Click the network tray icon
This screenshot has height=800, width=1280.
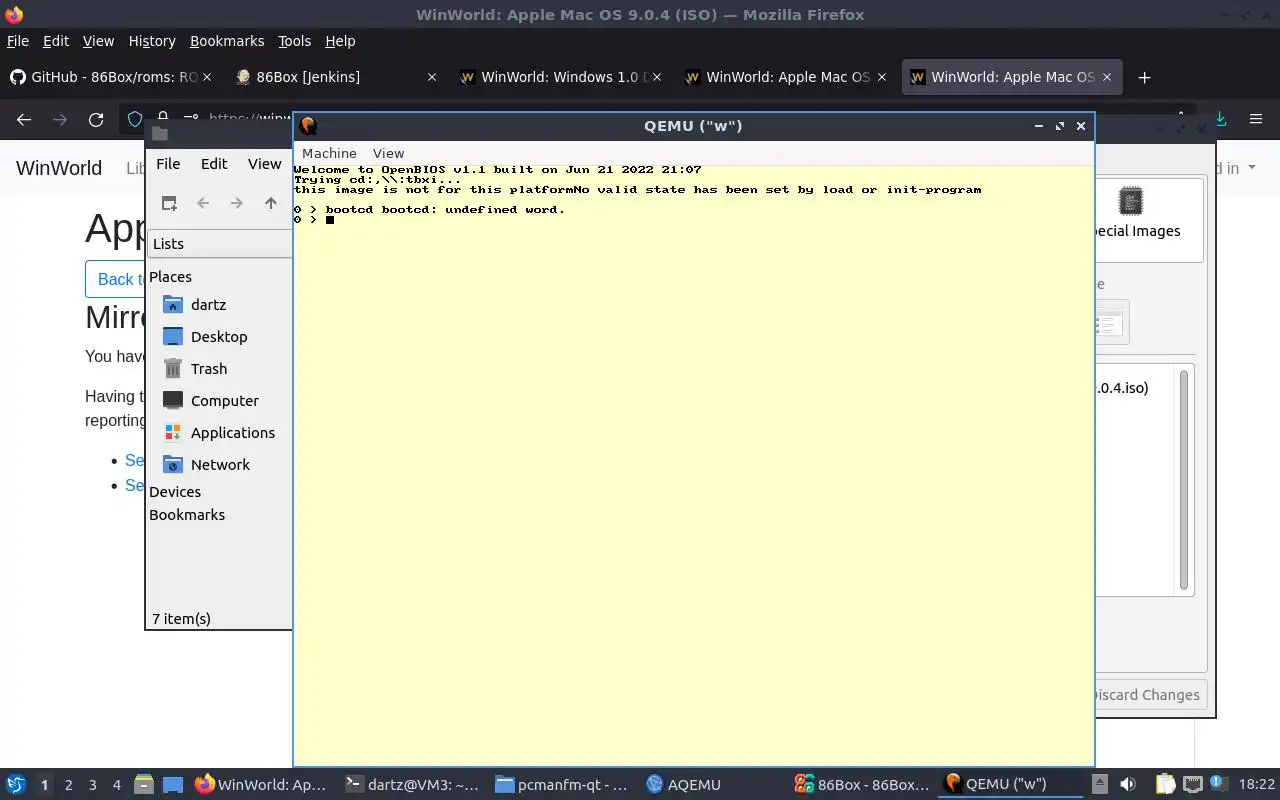(1192, 785)
